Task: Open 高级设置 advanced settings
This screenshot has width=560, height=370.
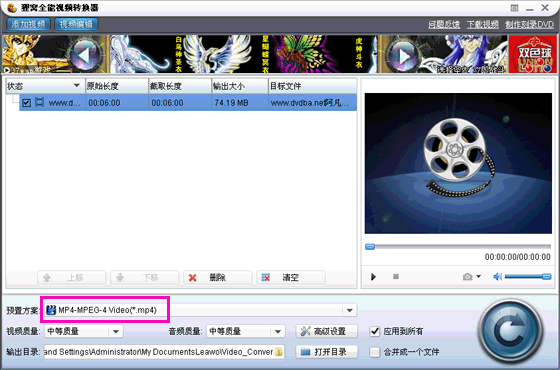Action: 326,331
